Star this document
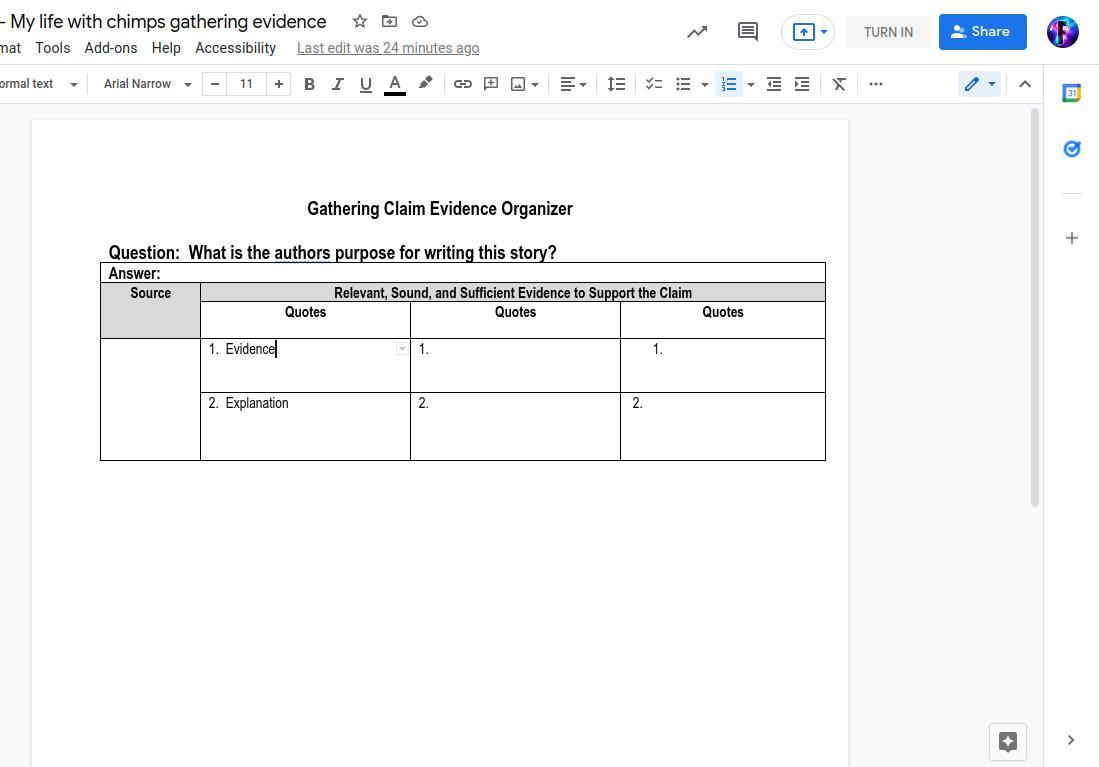This screenshot has height=767, width=1099. pos(360,22)
